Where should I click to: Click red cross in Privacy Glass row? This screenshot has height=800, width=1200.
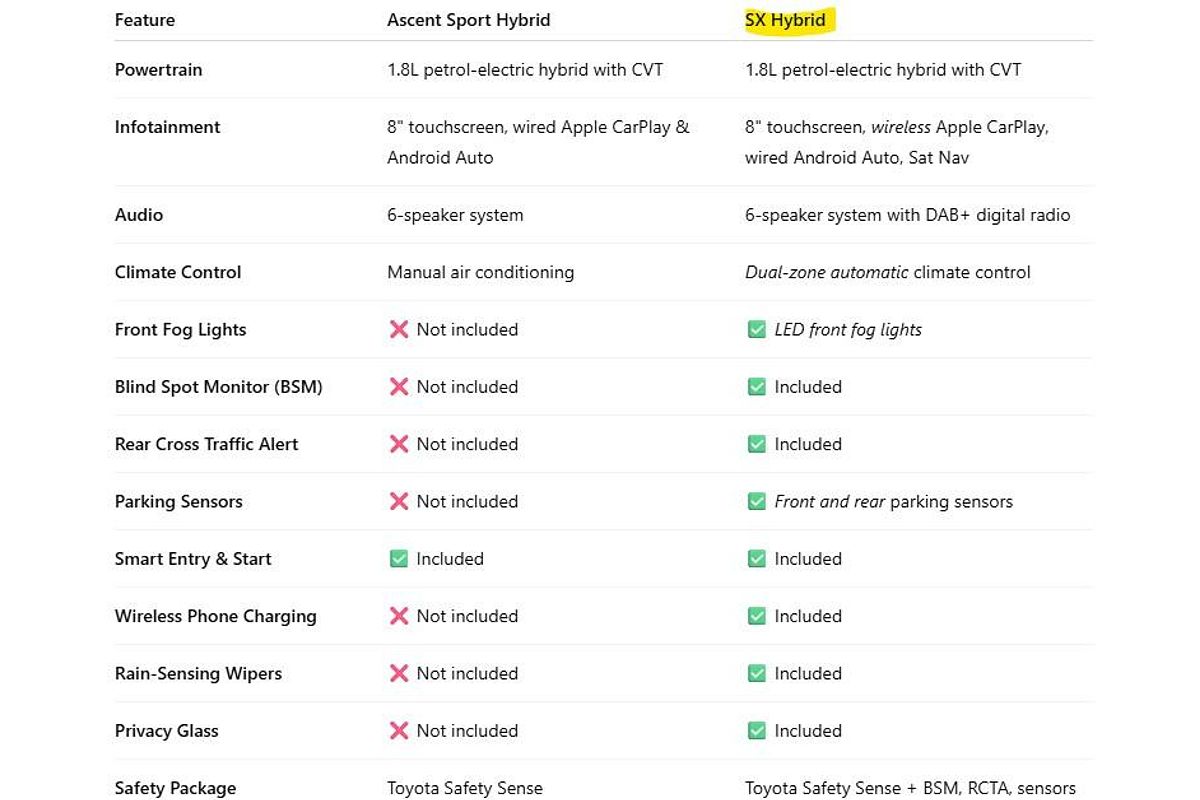point(398,731)
